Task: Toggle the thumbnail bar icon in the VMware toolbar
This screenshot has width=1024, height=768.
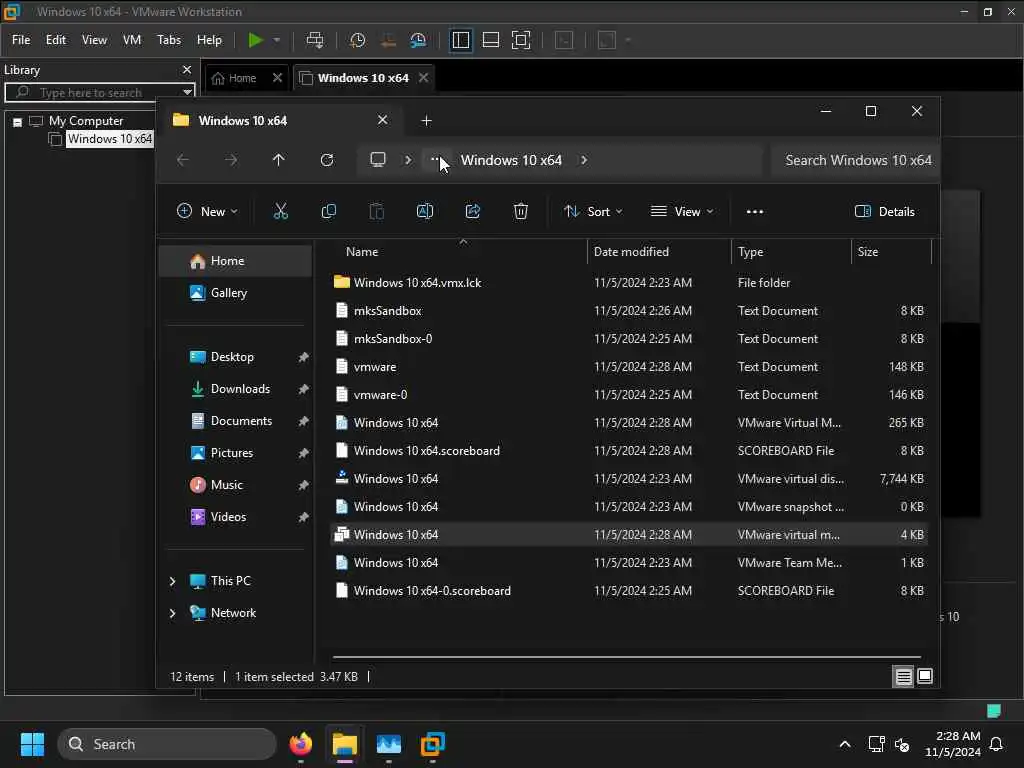Action: 490,40
